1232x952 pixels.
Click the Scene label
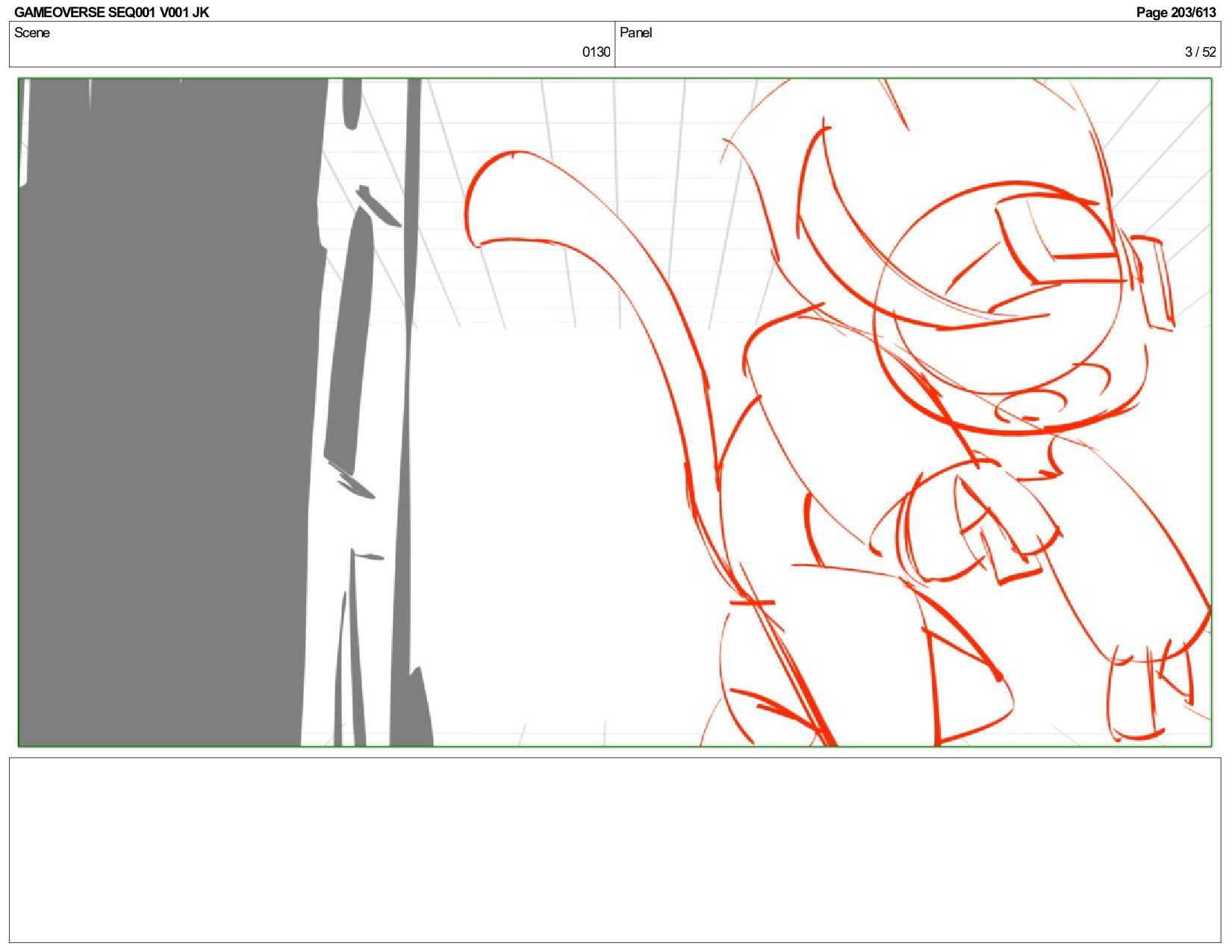[x=32, y=33]
